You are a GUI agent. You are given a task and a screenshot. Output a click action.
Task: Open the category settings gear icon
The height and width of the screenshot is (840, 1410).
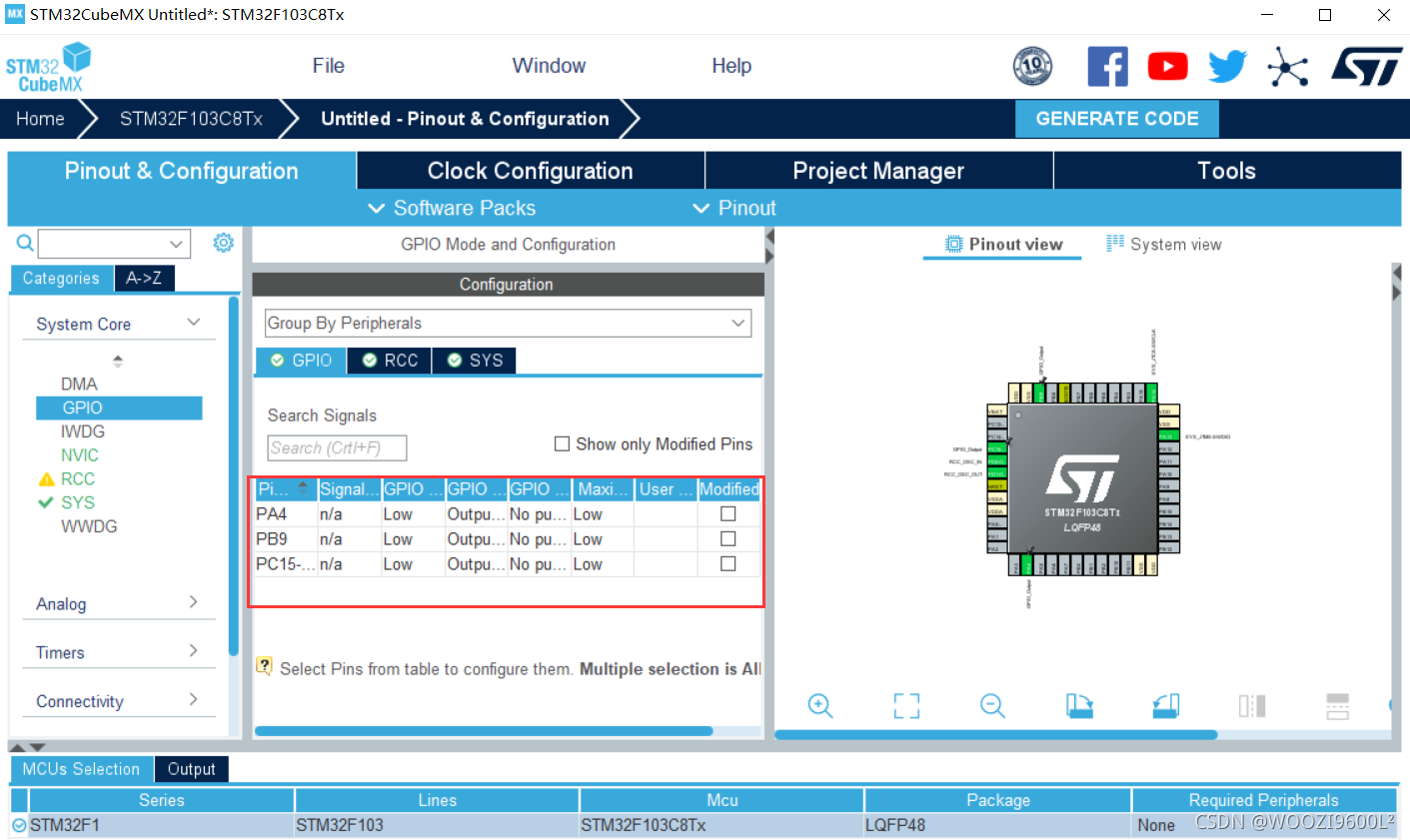tap(223, 243)
